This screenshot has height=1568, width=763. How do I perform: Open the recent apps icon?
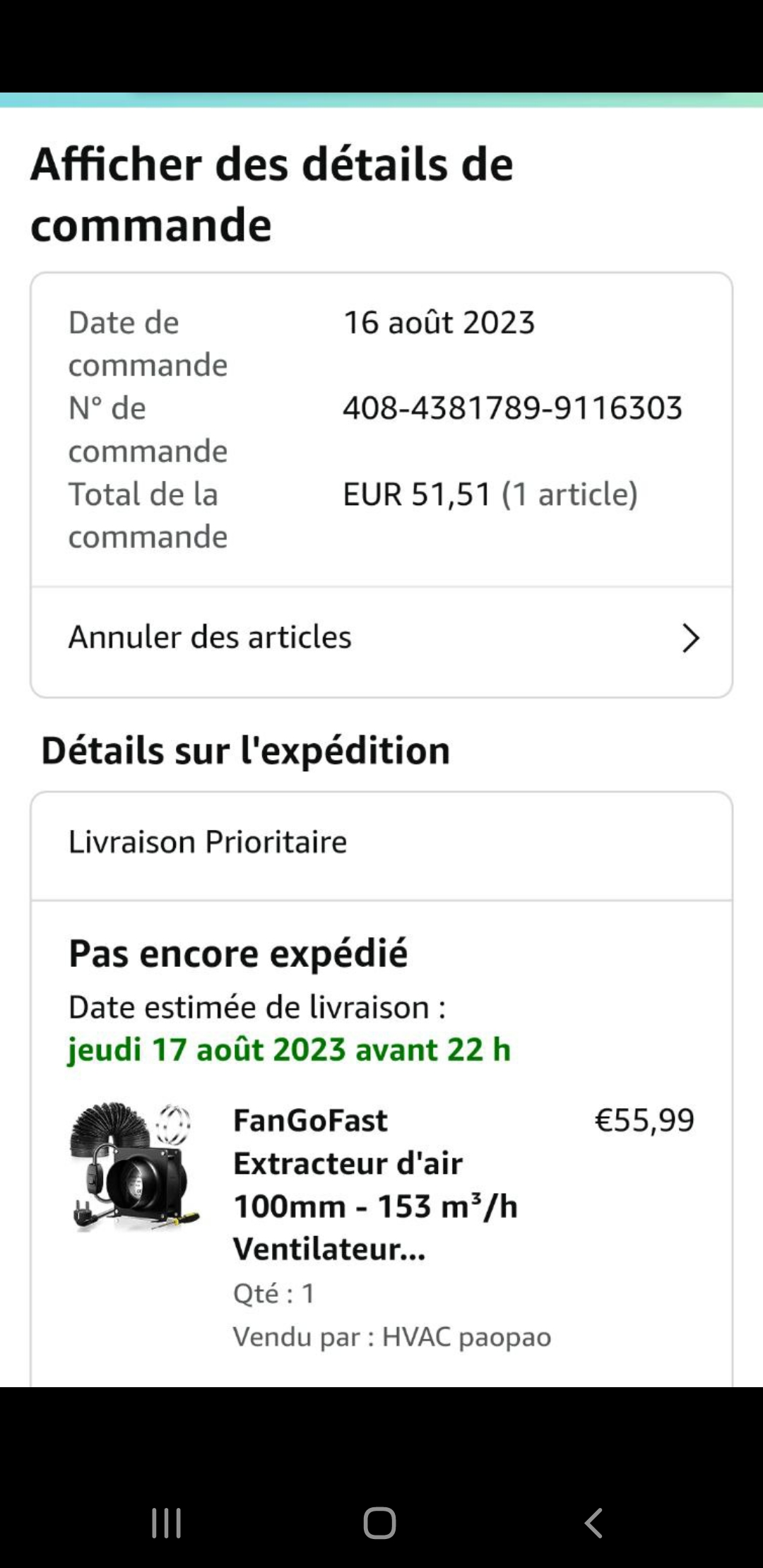tap(167, 1523)
